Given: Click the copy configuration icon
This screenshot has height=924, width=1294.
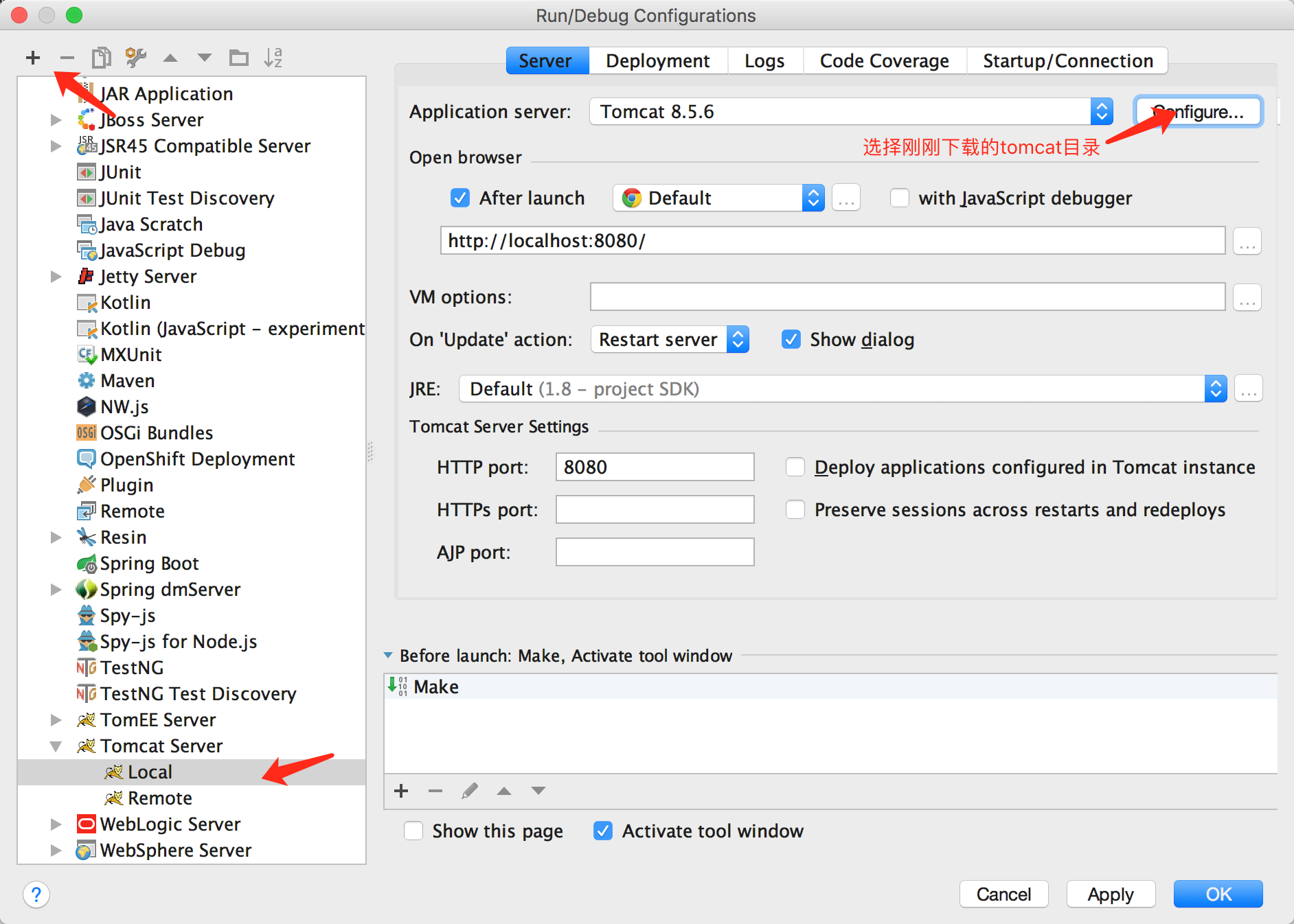Looking at the screenshot, I should (101, 58).
